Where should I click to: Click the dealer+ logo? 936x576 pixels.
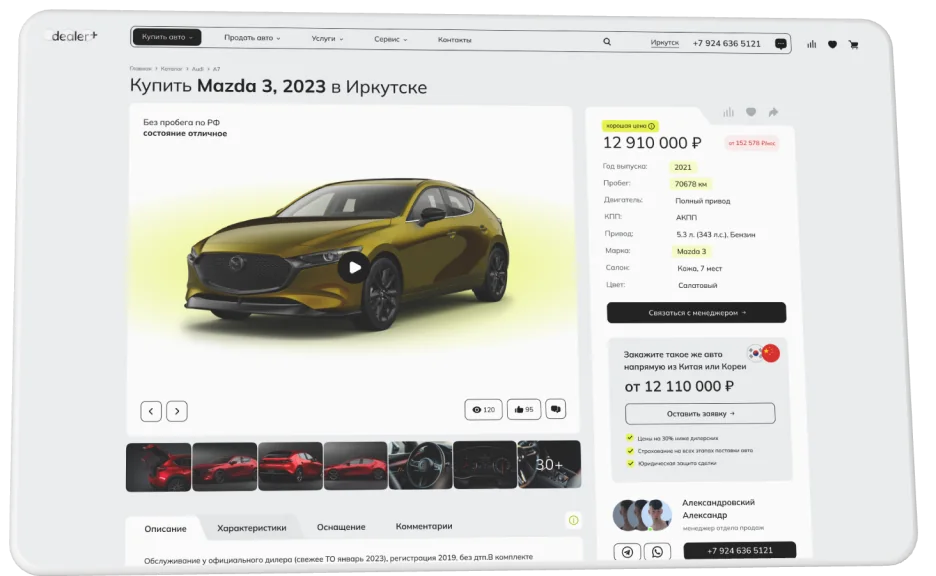(74, 36)
